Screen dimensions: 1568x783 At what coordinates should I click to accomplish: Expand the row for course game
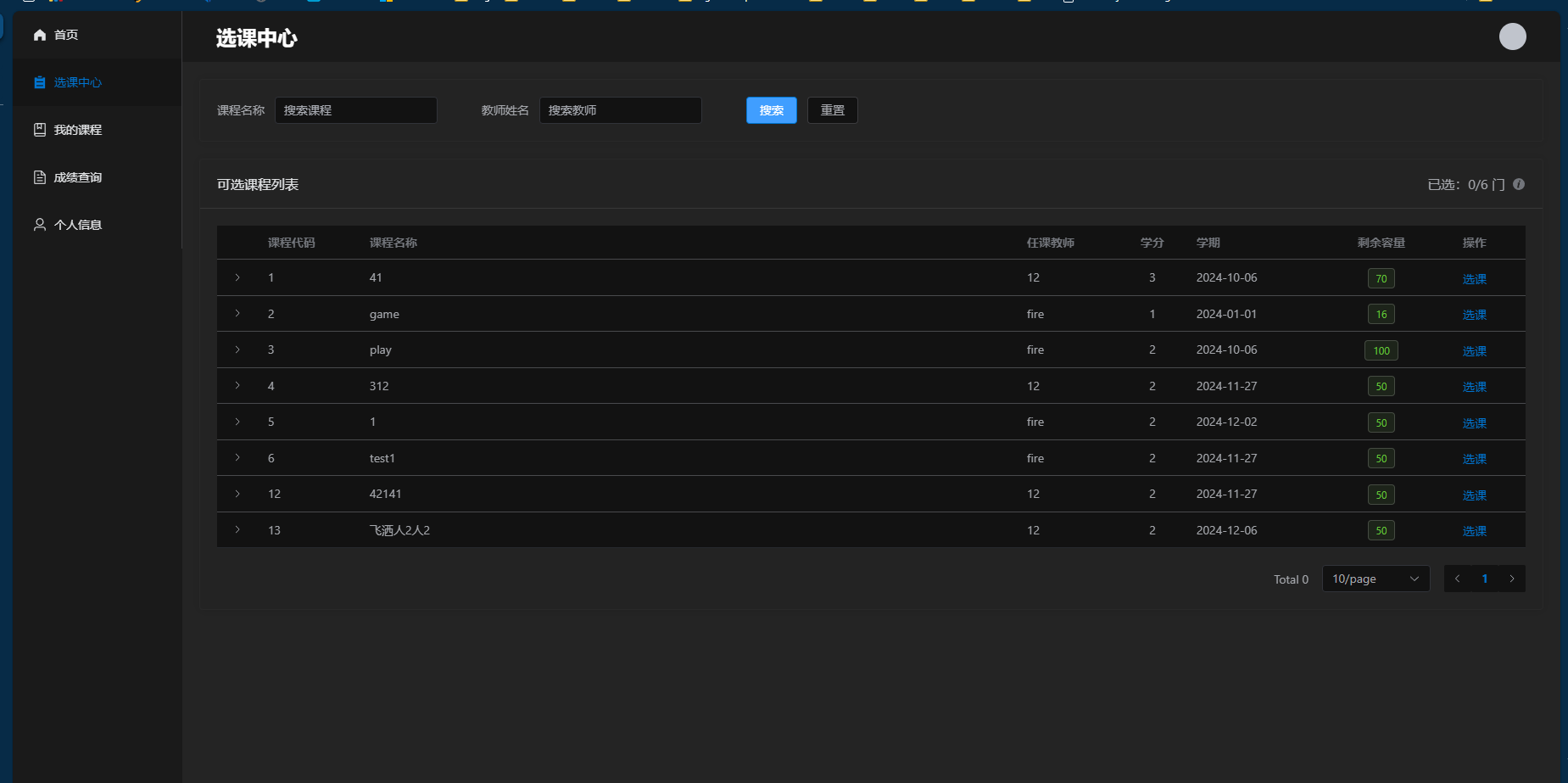click(237, 314)
